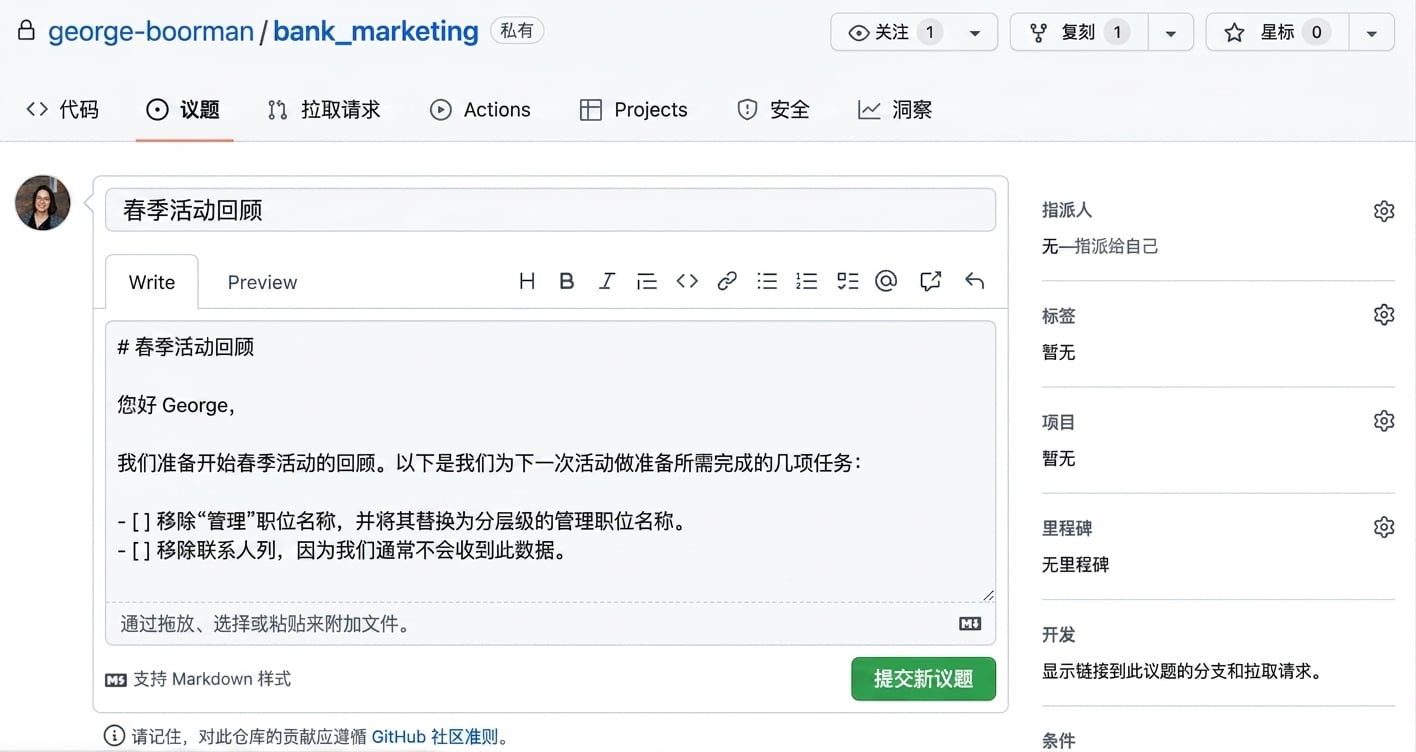Fork repository with 复刻 button
Screen dimensions: 1416x752
1079,33
